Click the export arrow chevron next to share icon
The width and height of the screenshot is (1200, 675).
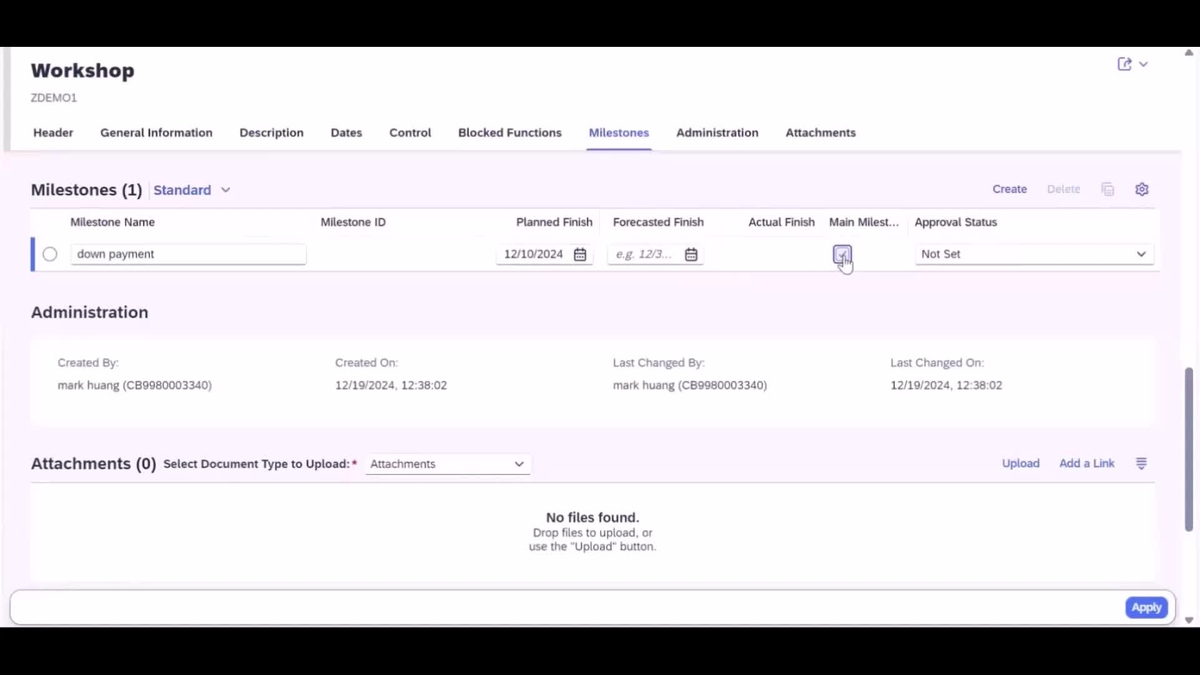coord(1143,64)
